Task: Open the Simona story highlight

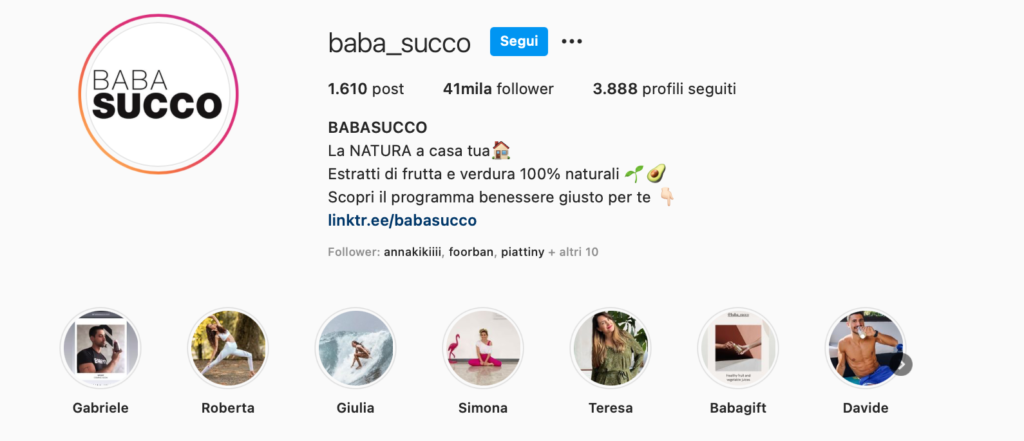Action: 483,348
